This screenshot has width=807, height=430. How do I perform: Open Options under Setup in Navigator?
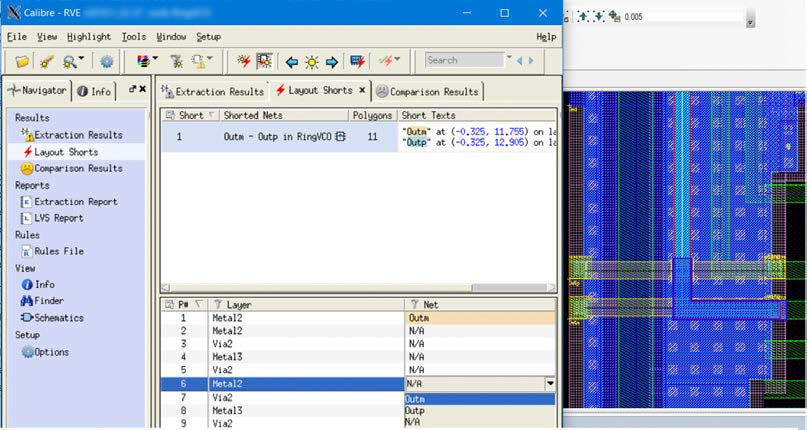click(45, 352)
